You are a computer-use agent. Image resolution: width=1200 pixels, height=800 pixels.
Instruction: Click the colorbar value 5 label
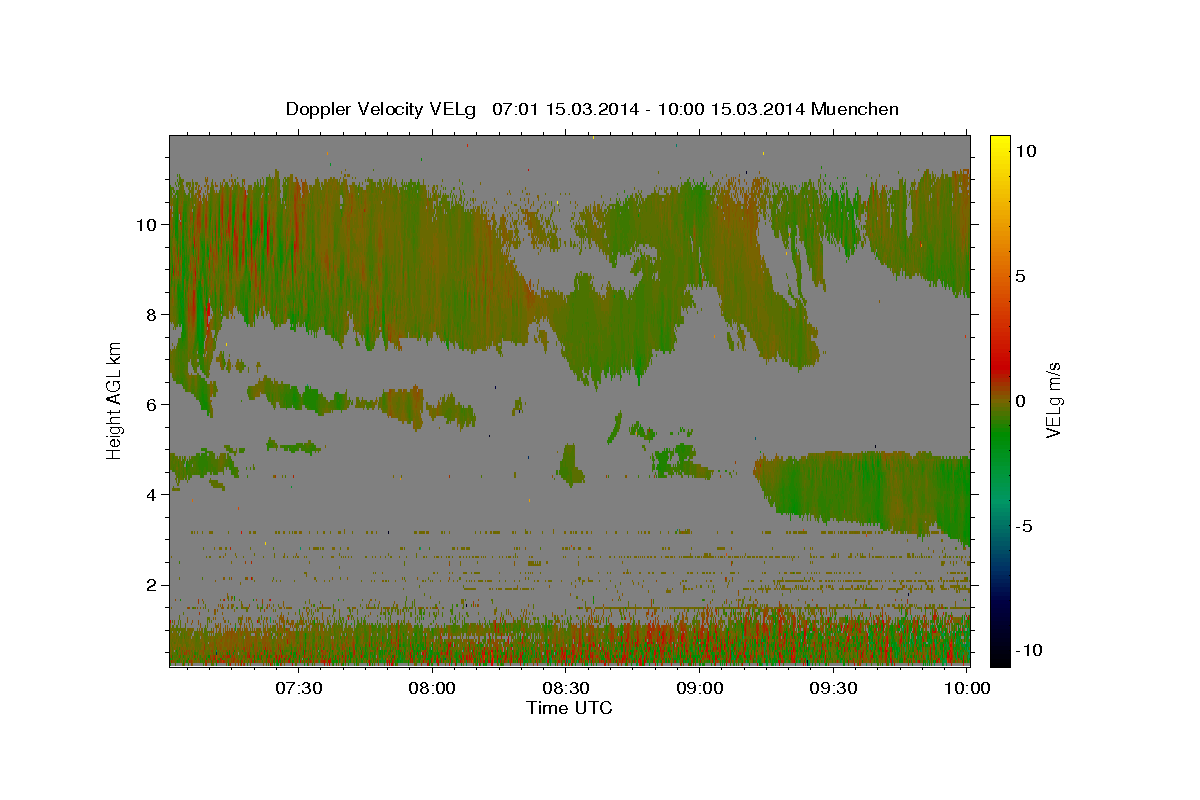(1022, 276)
